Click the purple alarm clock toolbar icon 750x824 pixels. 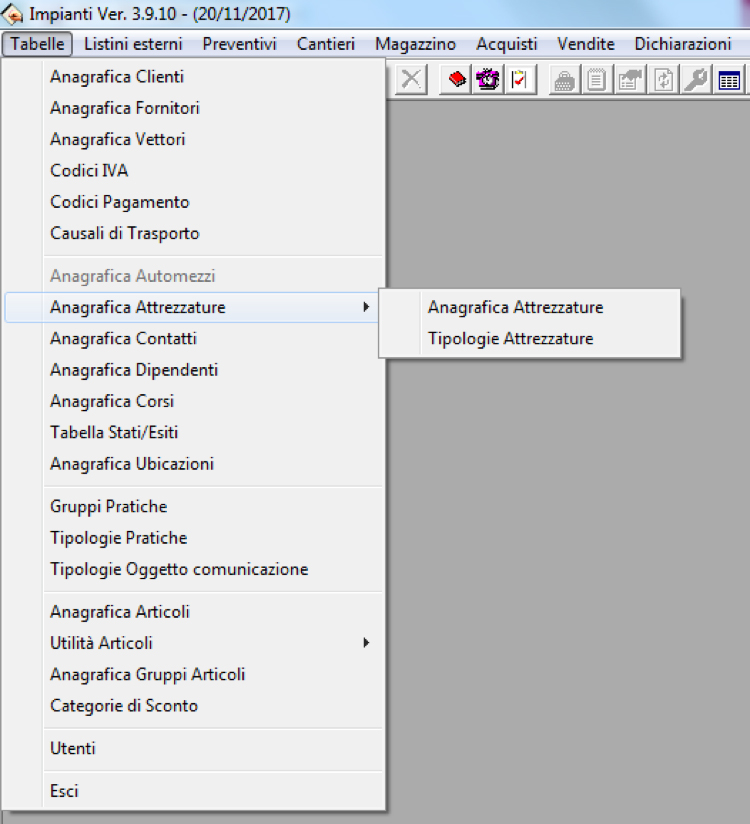[x=488, y=81]
